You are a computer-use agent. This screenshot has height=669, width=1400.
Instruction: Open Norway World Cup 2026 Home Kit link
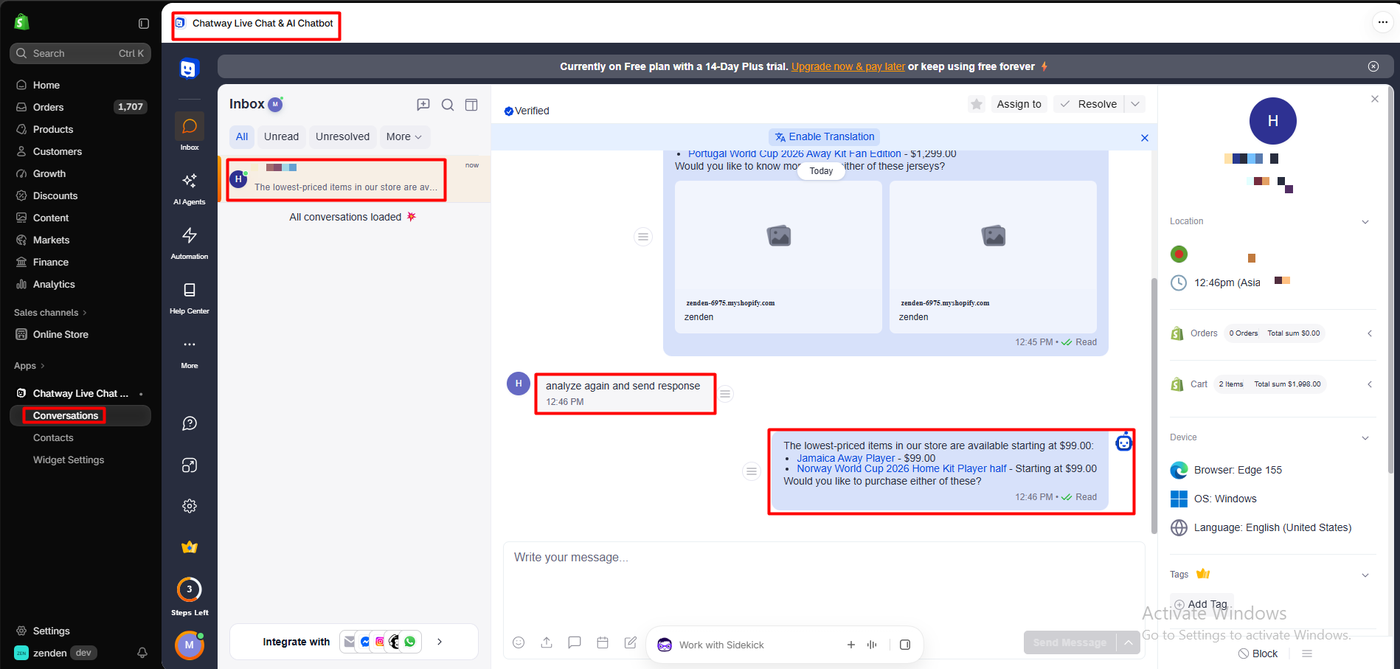(x=901, y=468)
